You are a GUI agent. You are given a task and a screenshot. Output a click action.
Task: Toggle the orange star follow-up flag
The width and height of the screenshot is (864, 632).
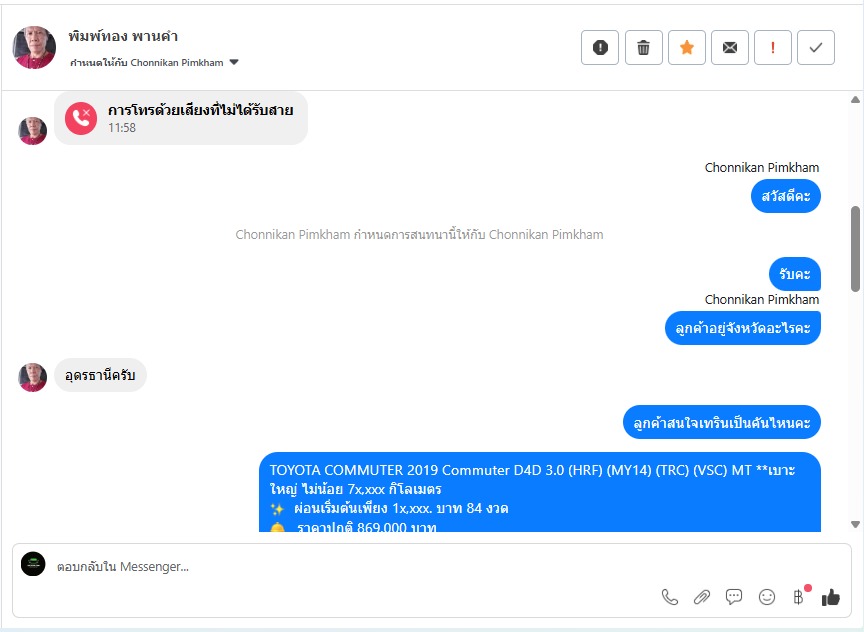pyautogui.click(x=687, y=47)
